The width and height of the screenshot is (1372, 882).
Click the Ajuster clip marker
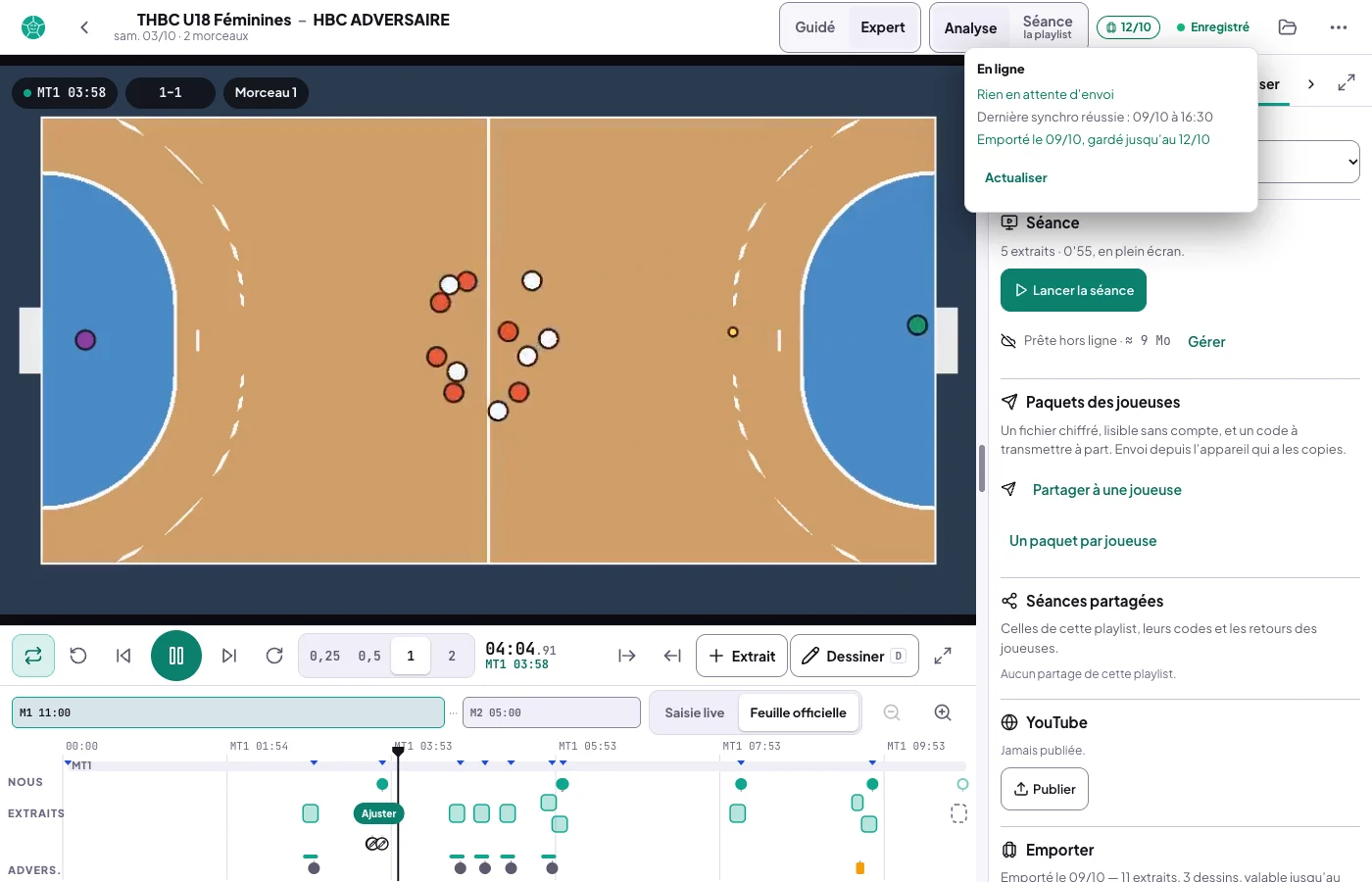point(379,813)
